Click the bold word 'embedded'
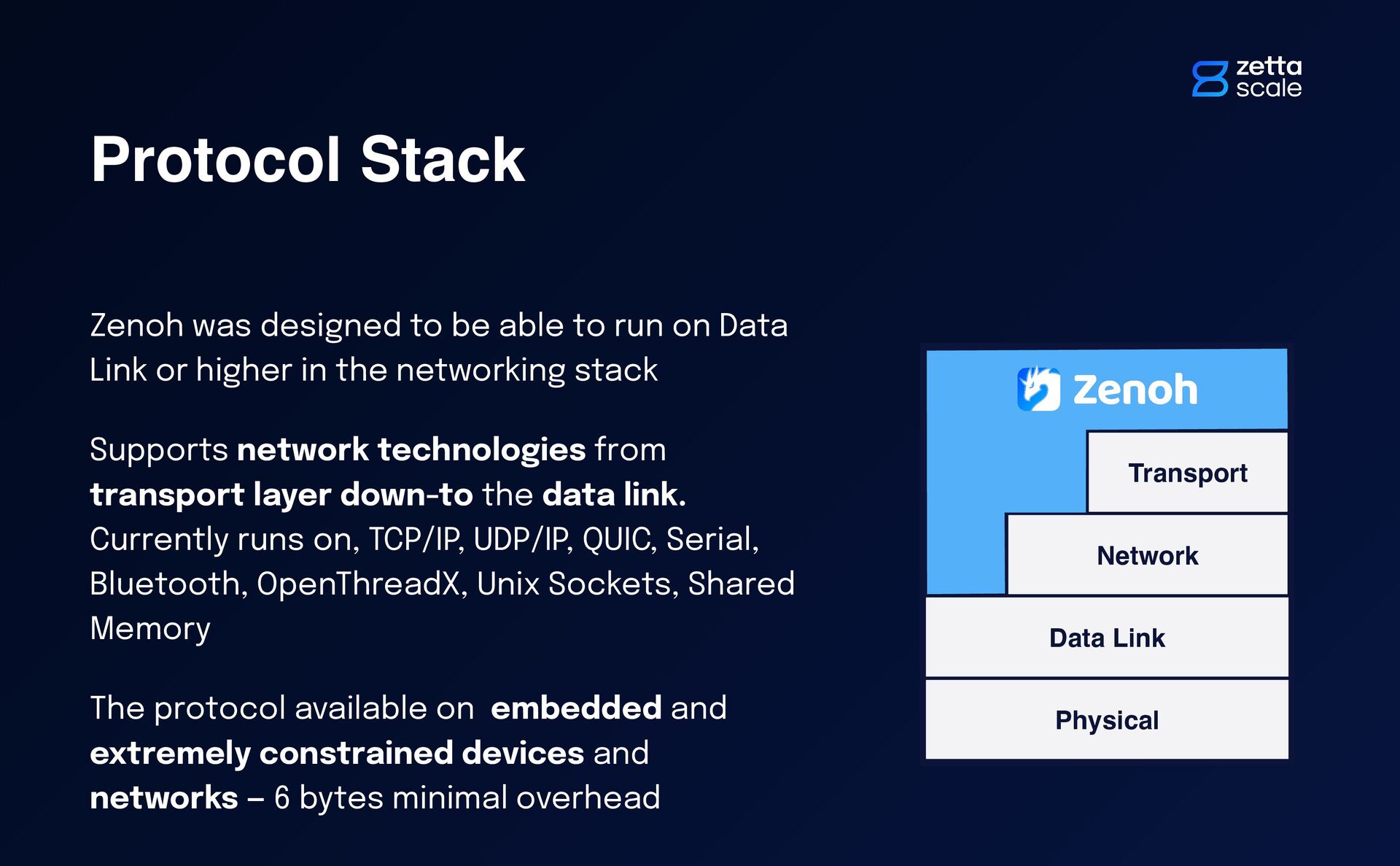This screenshot has height=866, width=1400. [576, 708]
